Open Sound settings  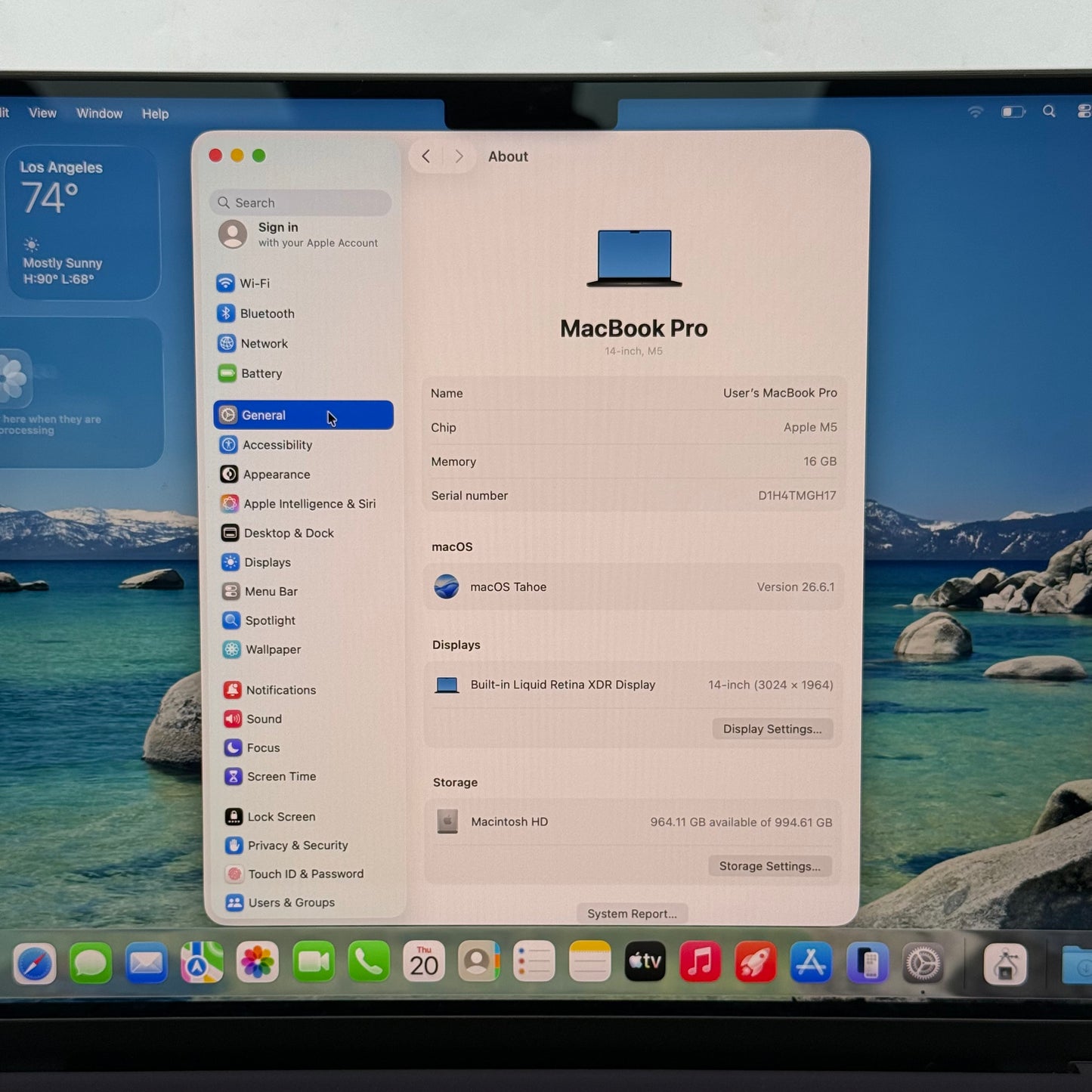307,719
